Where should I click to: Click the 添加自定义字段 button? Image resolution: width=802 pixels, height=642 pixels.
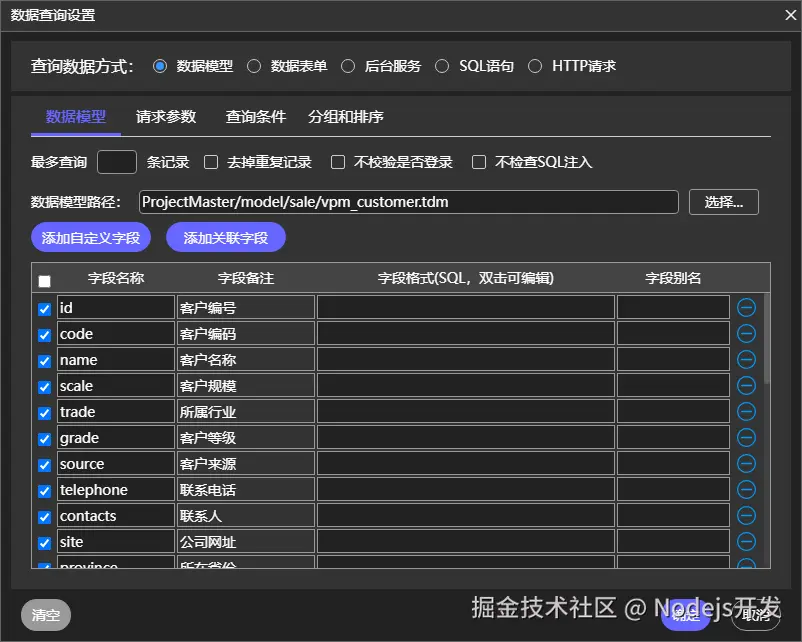[91, 237]
